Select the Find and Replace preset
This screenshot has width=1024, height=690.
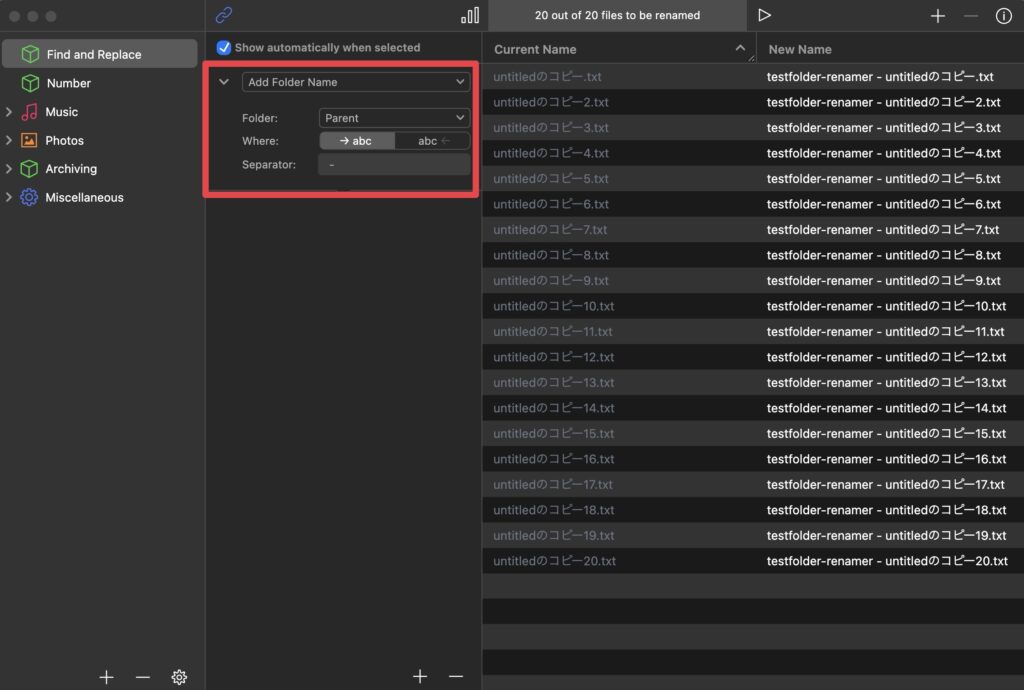pyautogui.click(x=94, y=54)
